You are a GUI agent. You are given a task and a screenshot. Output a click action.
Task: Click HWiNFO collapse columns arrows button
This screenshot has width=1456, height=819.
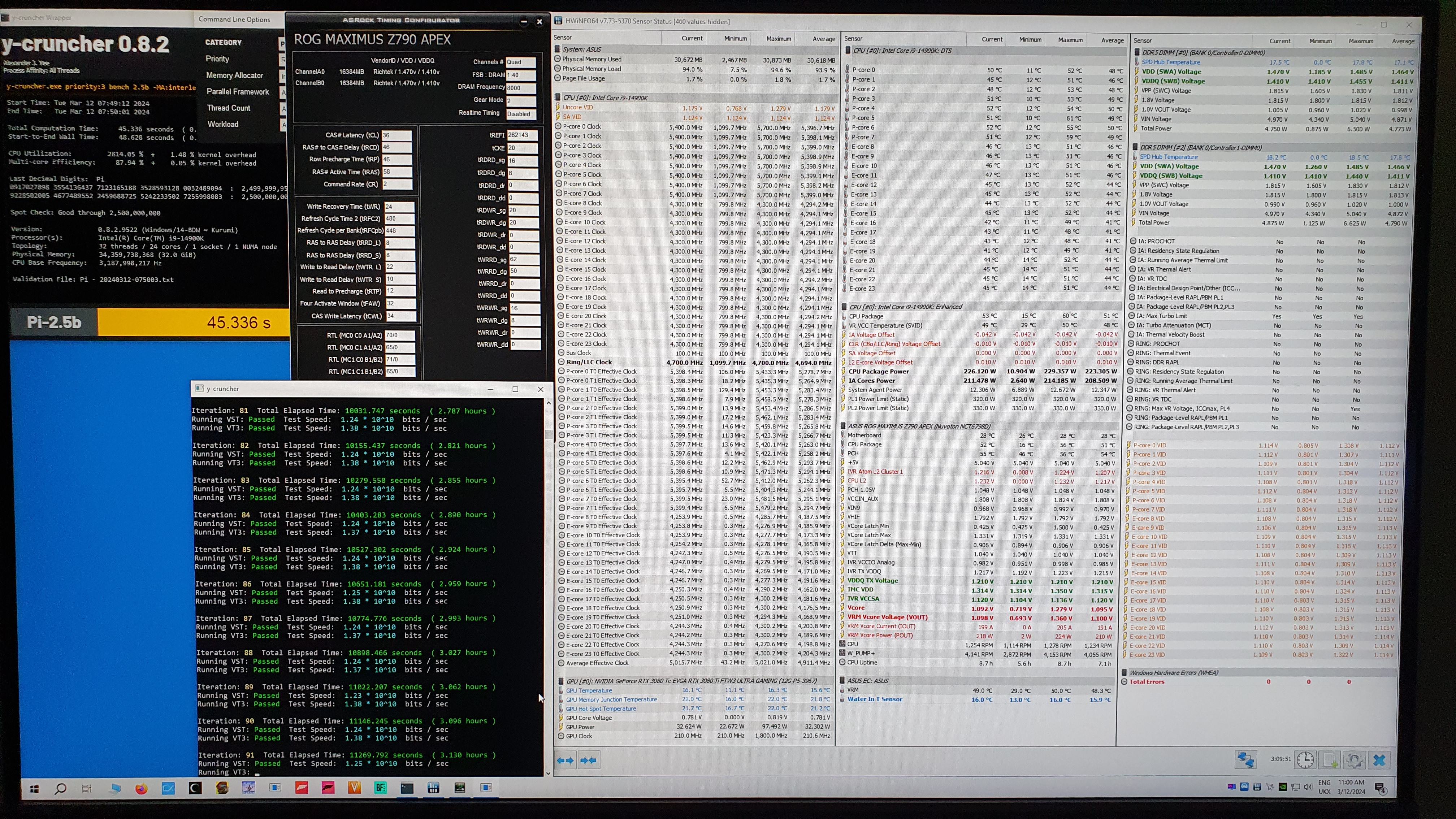tap(588, 760)
